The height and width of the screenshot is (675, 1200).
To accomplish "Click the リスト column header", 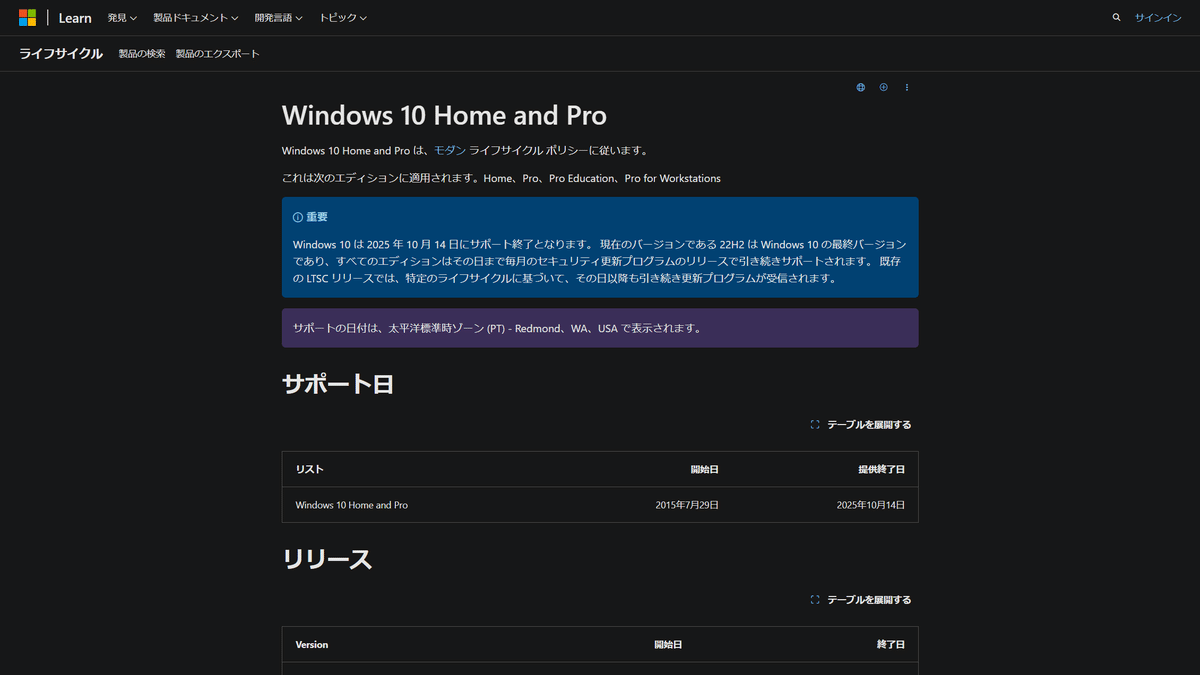I will pyautogui.click(x=310, y=469).
